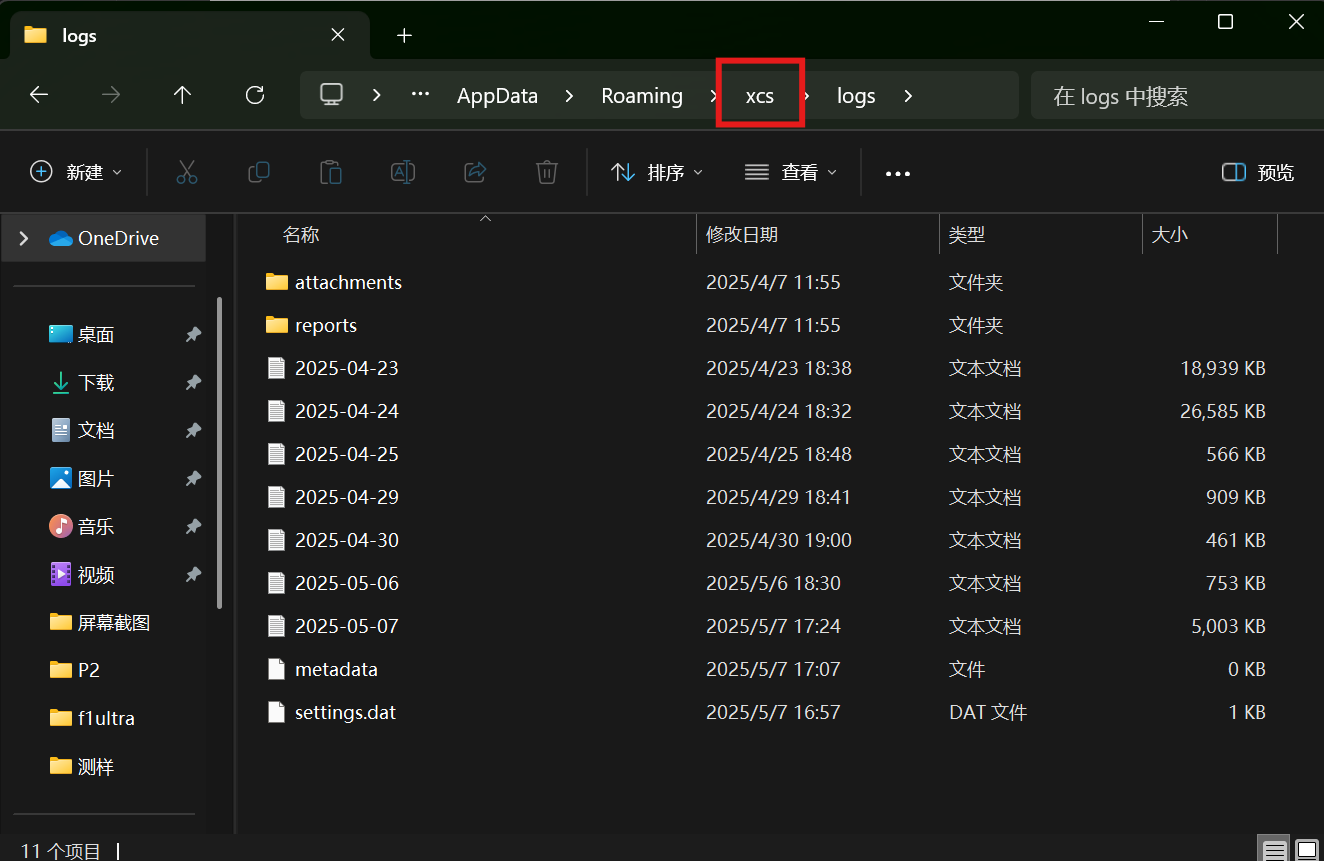
Task: Open the See more ellipsis menu
Action: click(x=898, y=173)
